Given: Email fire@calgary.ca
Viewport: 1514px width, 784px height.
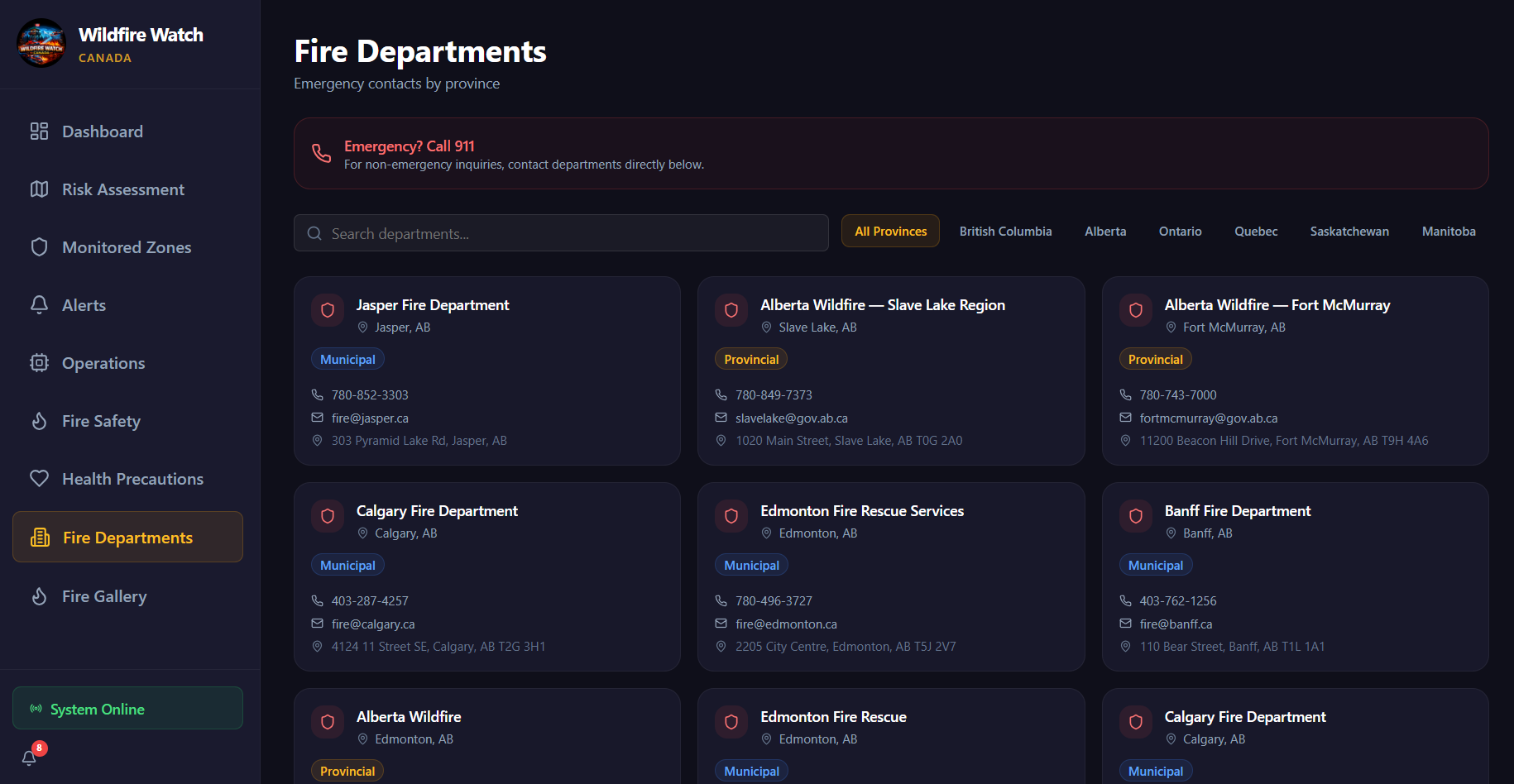Looking at the screenshot, I should [x=373, y=624].
